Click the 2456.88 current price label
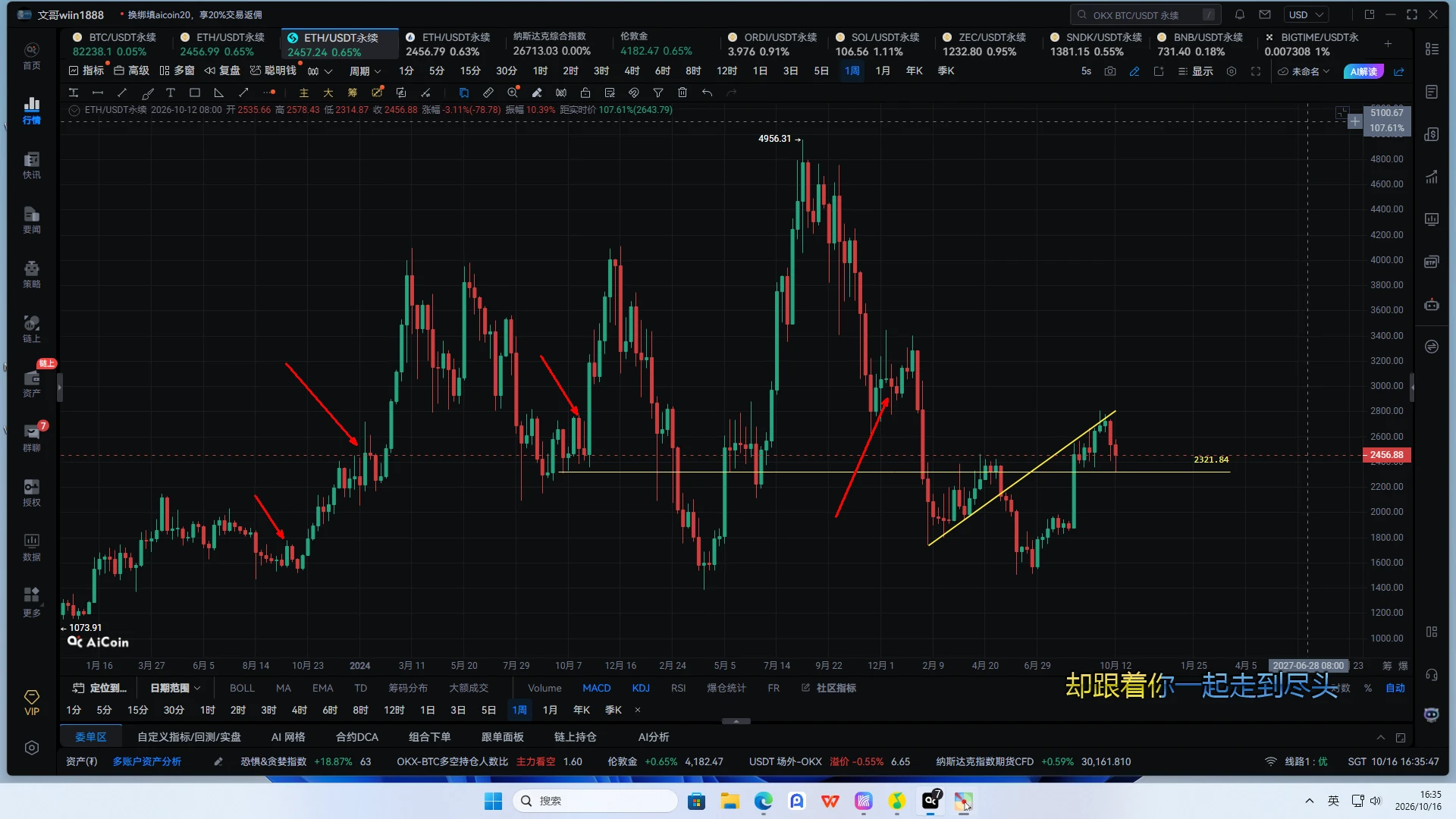 pos(1386,455)
